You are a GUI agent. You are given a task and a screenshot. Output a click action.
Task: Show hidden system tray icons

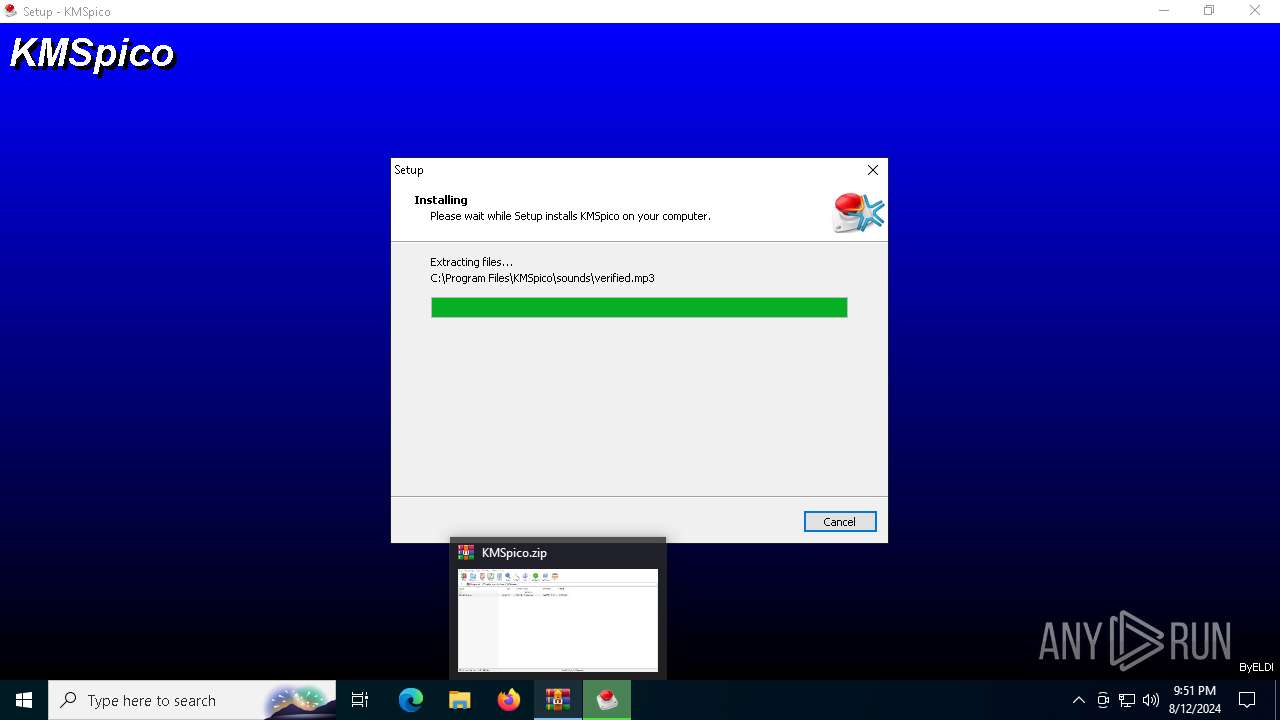pyautogui.click(x=1078, y=700)
